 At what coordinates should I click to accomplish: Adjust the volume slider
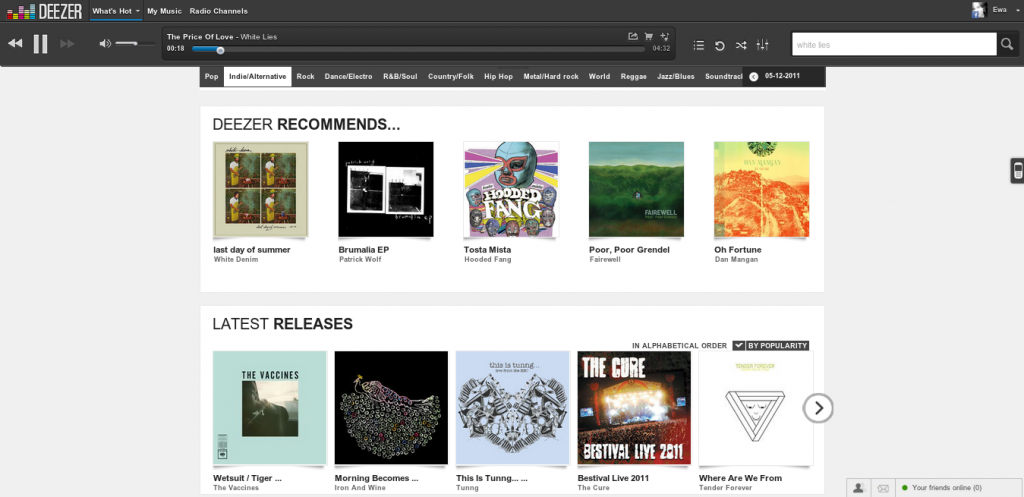click(x=135, y=44)
